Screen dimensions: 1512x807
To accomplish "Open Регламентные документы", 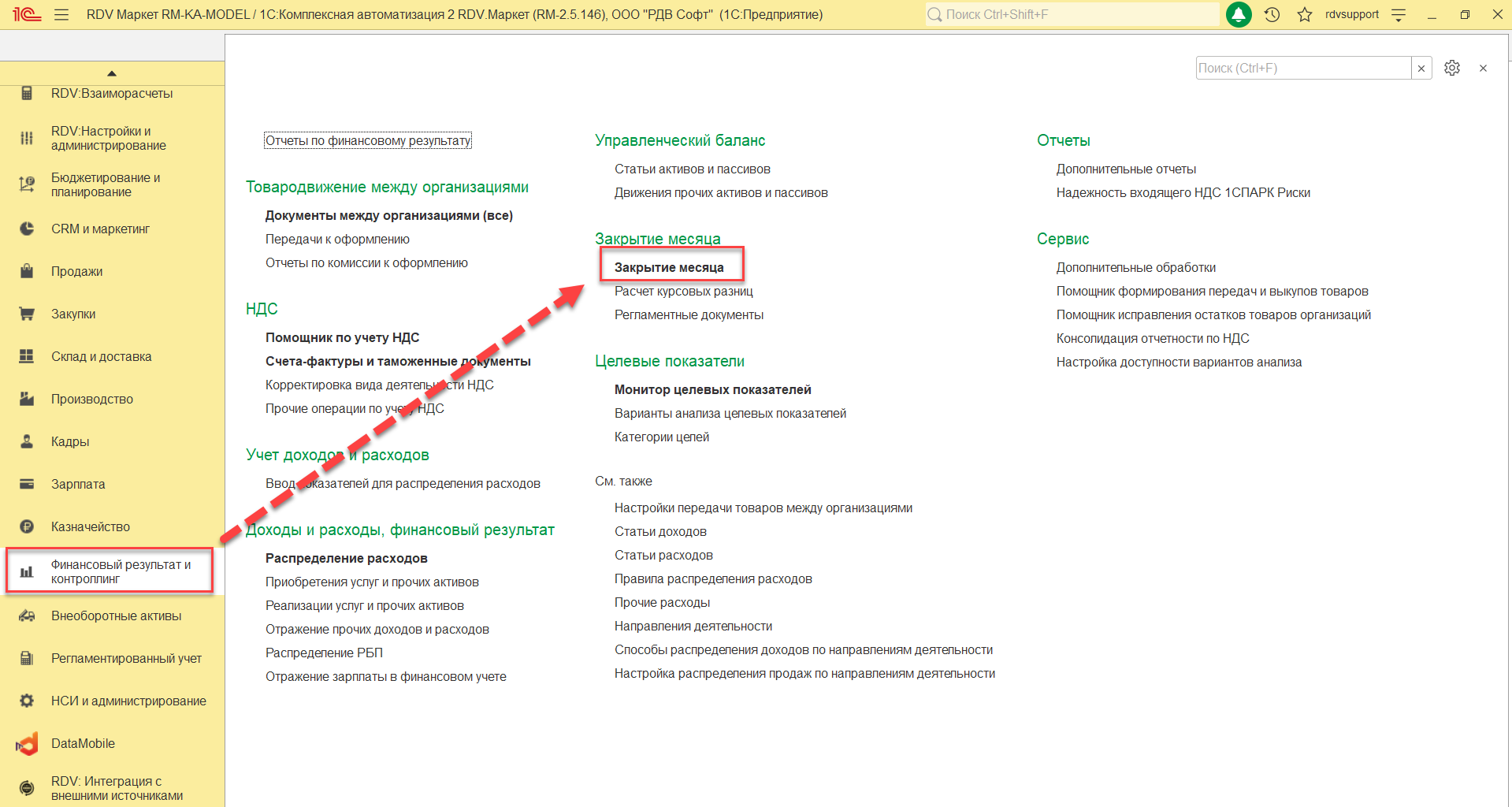I will [689, 314].
